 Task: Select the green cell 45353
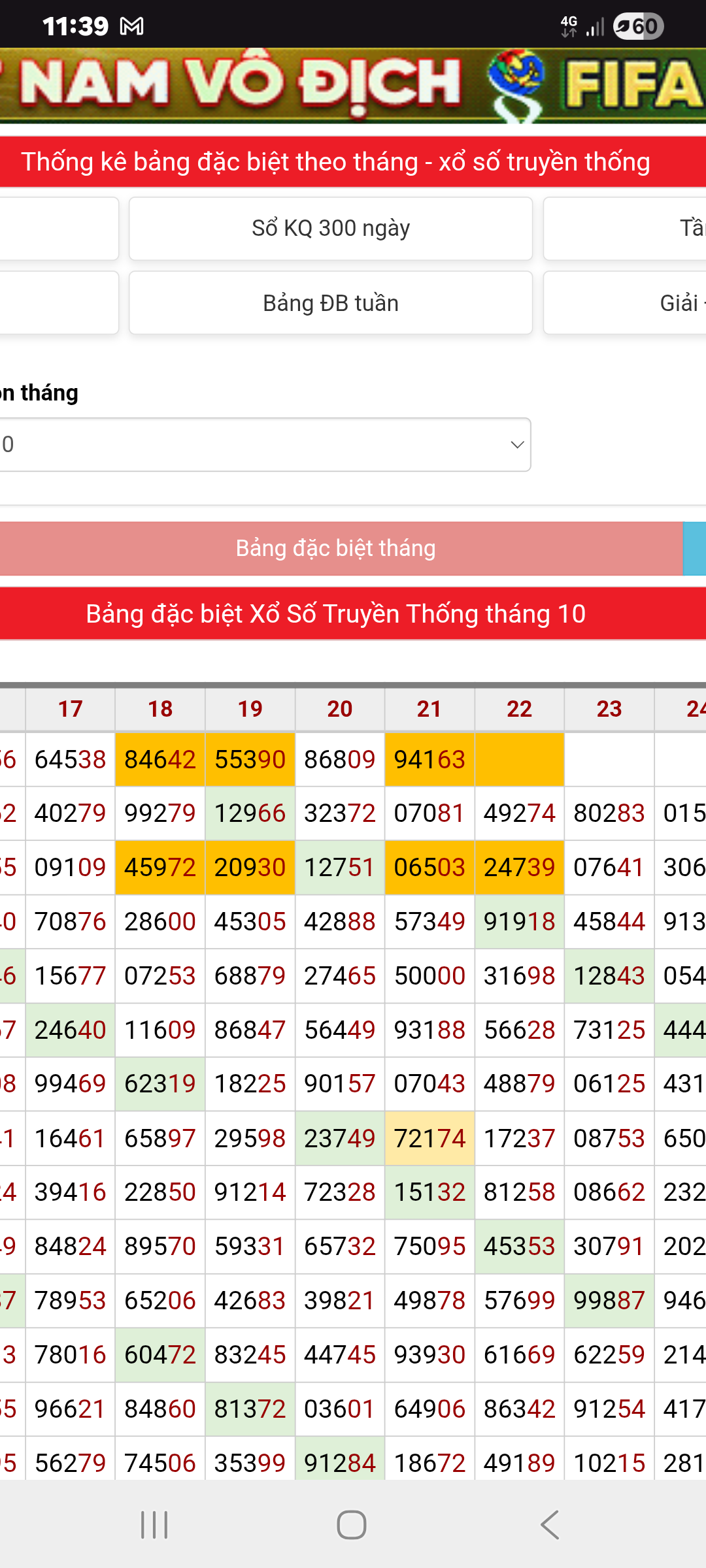click(x=520, y=1247)
